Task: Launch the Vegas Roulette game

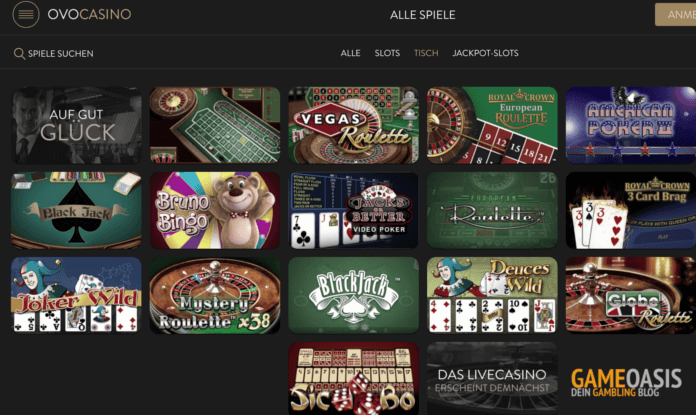Action: pos(353,125)
